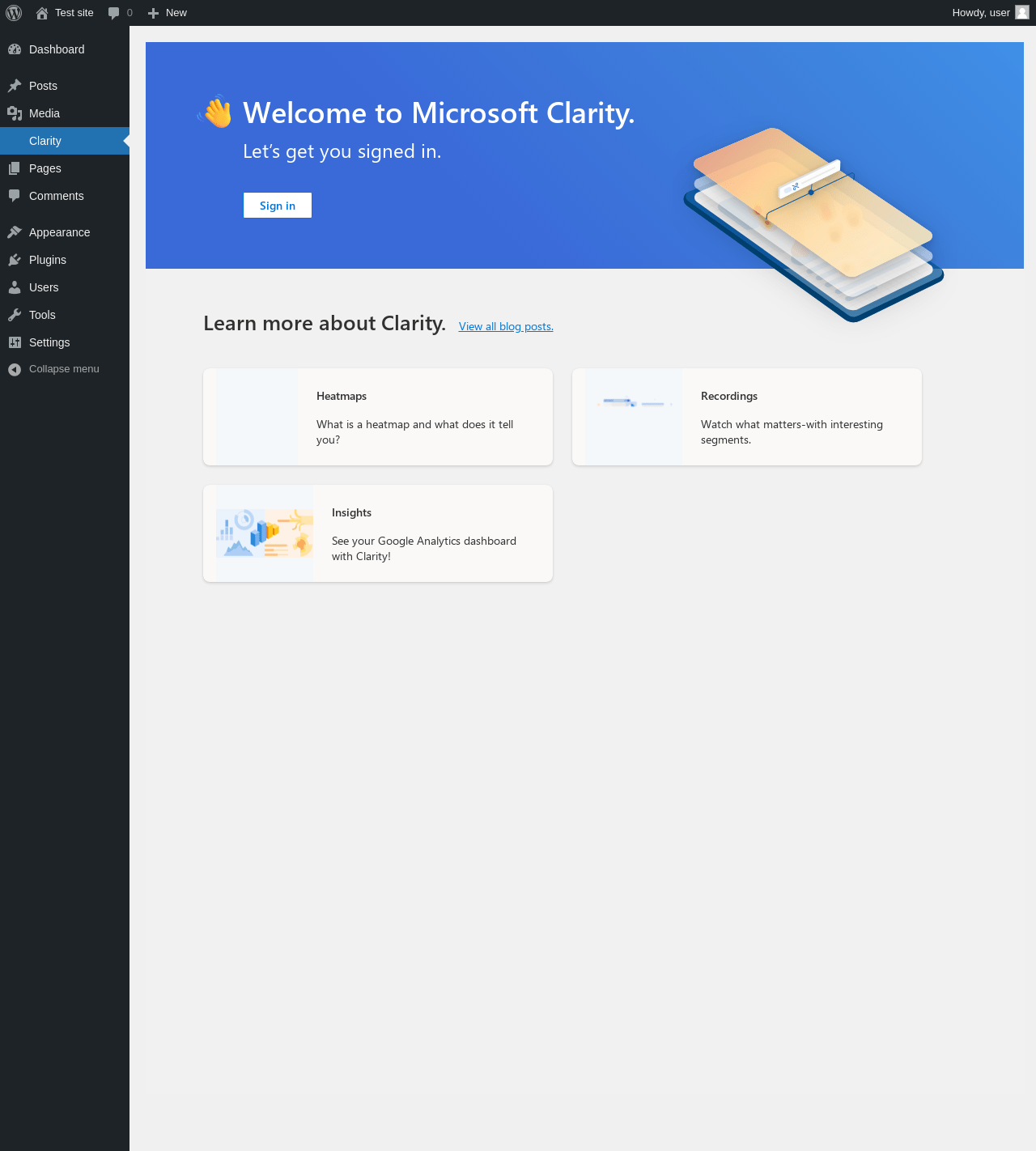Click the phone layers illustration
This screenshot has width=1036, height=1151.
[813, 224]
